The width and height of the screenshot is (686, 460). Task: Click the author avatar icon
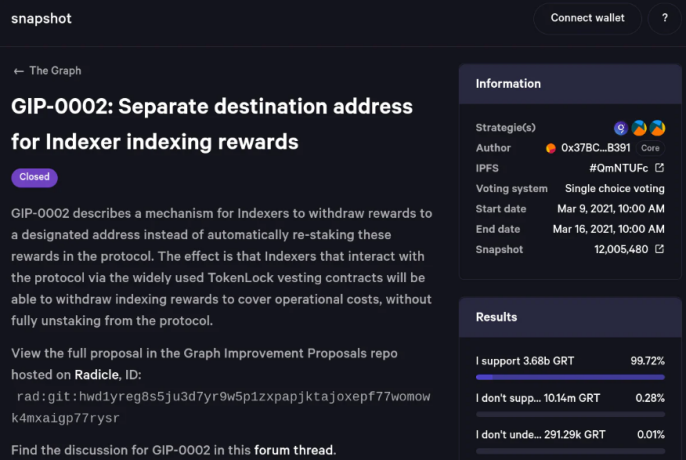coord(551,148)
